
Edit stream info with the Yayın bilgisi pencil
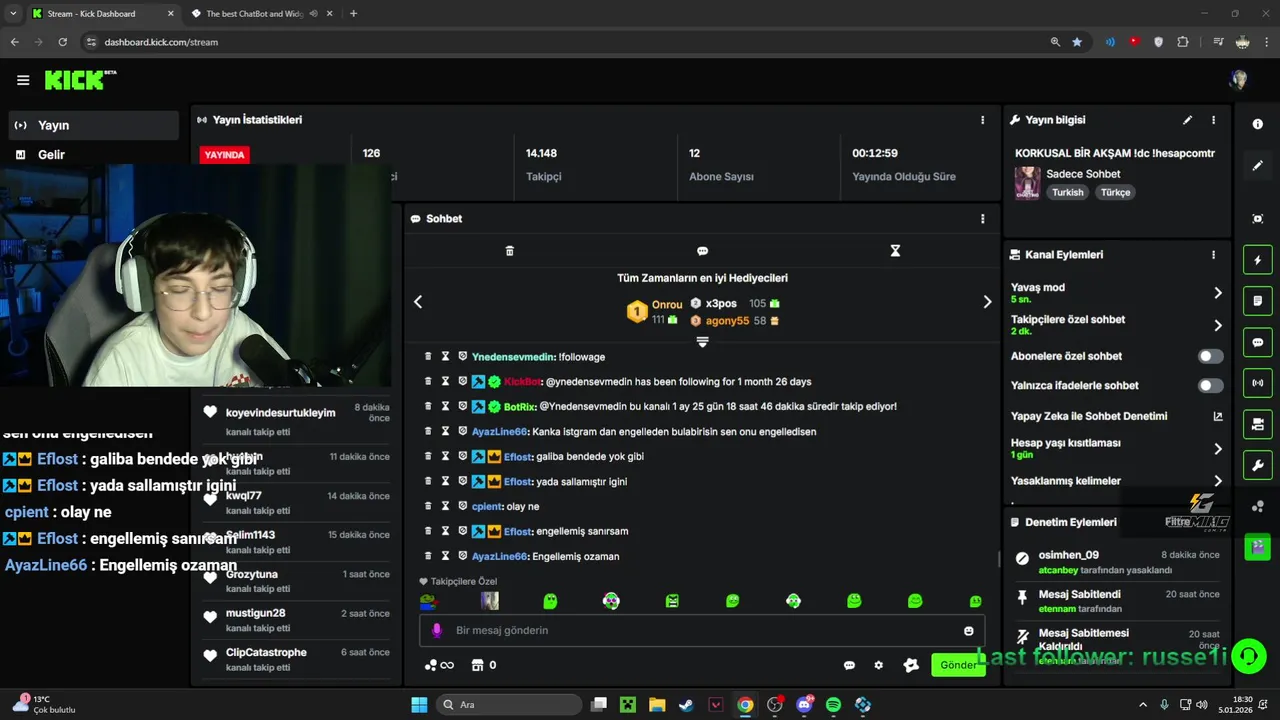point(1188,120)
